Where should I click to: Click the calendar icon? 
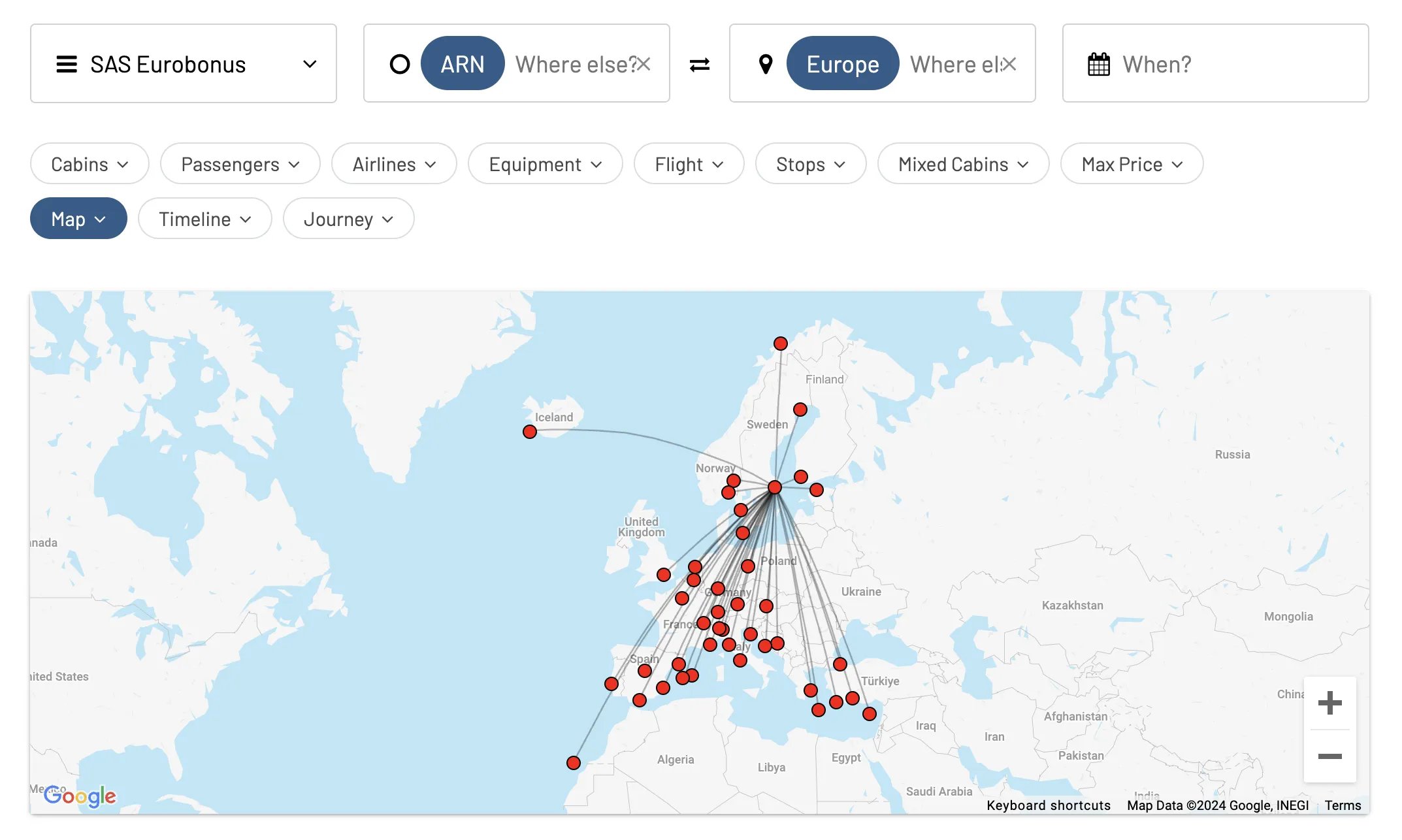click(x=1099, y=64)
